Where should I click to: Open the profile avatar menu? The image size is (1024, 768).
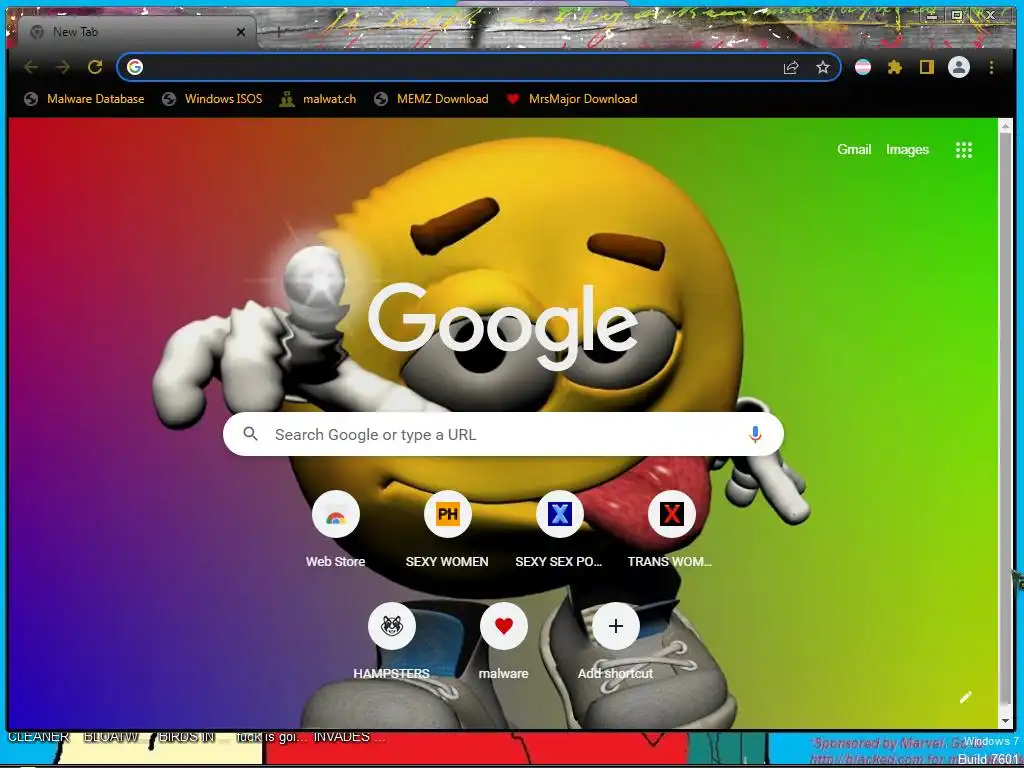pyautogui.click(x=959, y=67)
